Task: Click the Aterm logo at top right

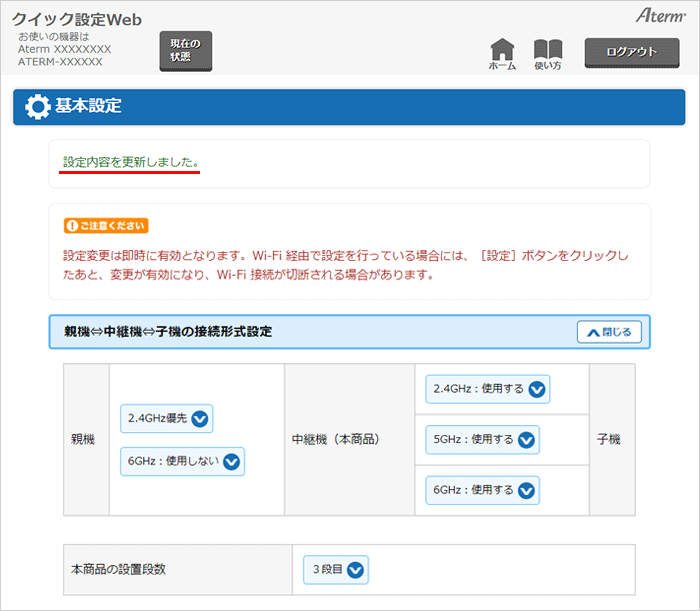Action: [x=658, y=16]
